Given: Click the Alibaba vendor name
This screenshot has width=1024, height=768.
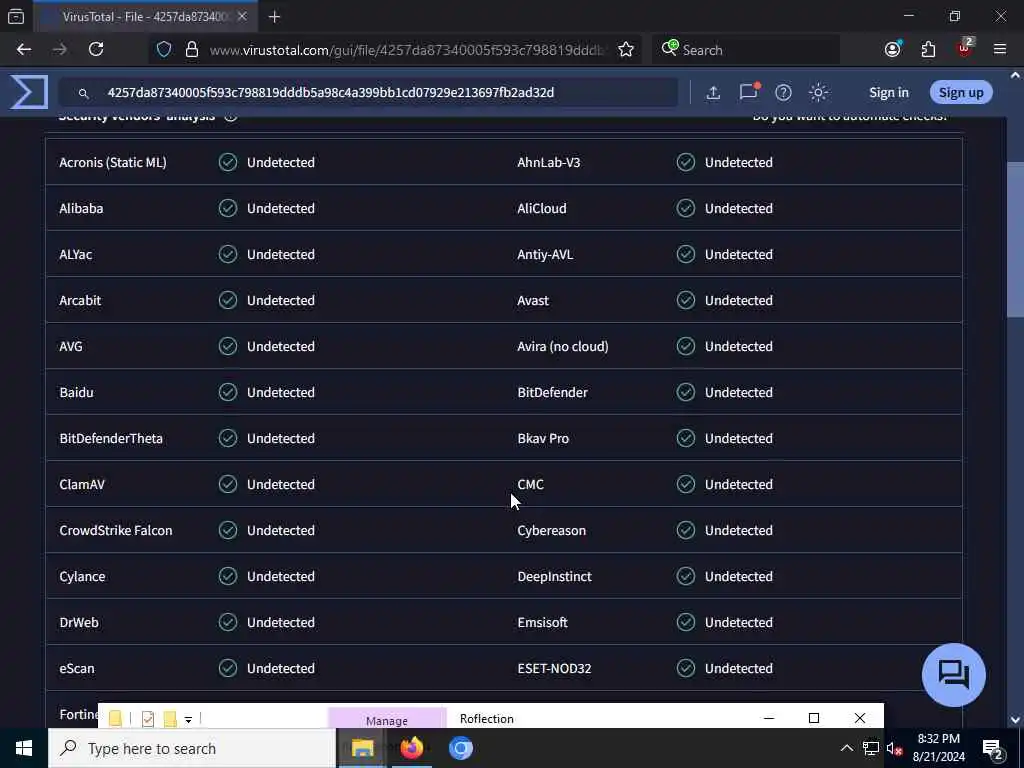Looking at the screenshot, I should [x=81, y=208].
